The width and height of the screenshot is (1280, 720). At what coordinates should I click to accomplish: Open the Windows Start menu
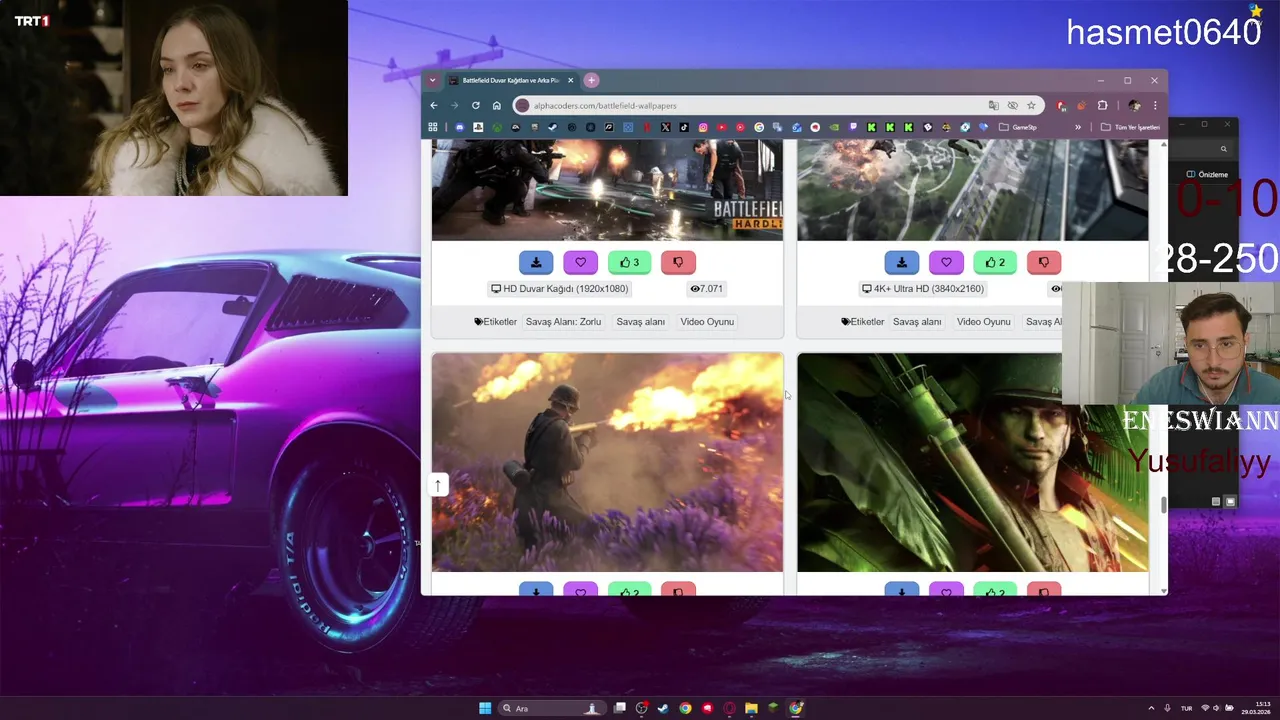click(485, 708)
